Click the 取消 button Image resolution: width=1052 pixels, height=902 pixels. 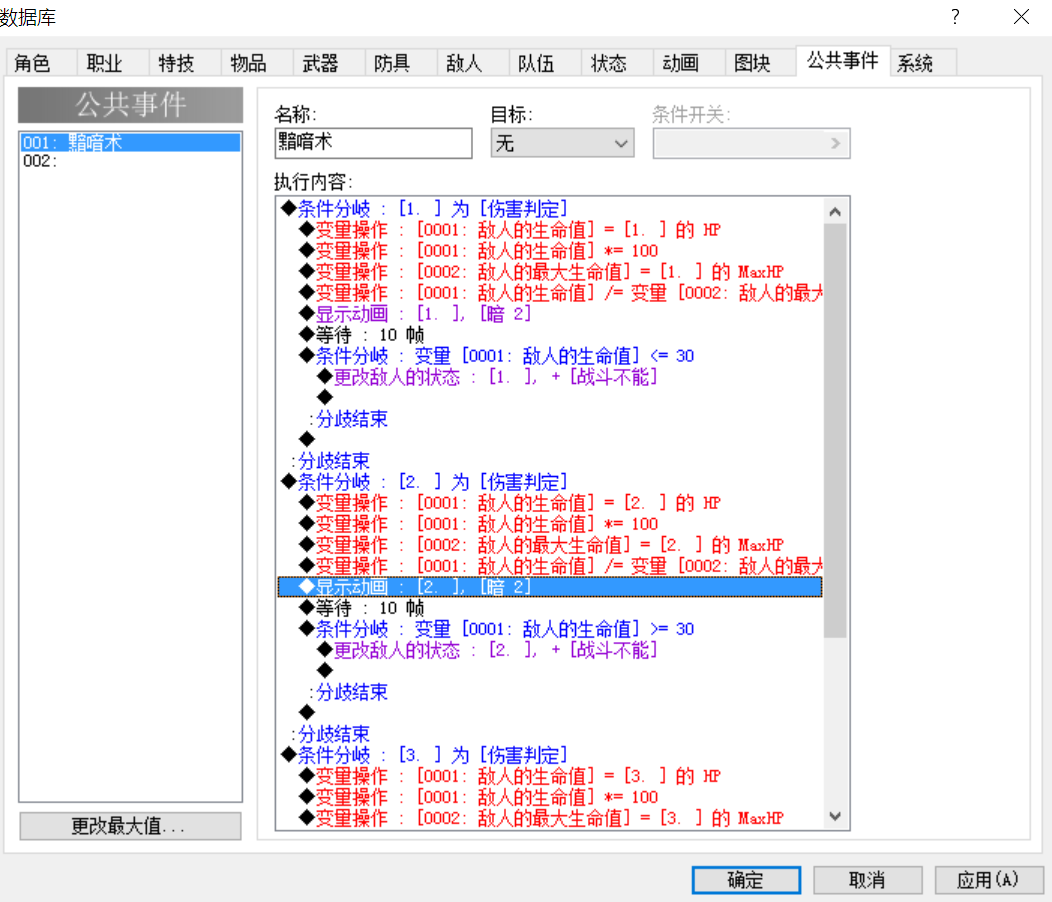coord(867,880)
